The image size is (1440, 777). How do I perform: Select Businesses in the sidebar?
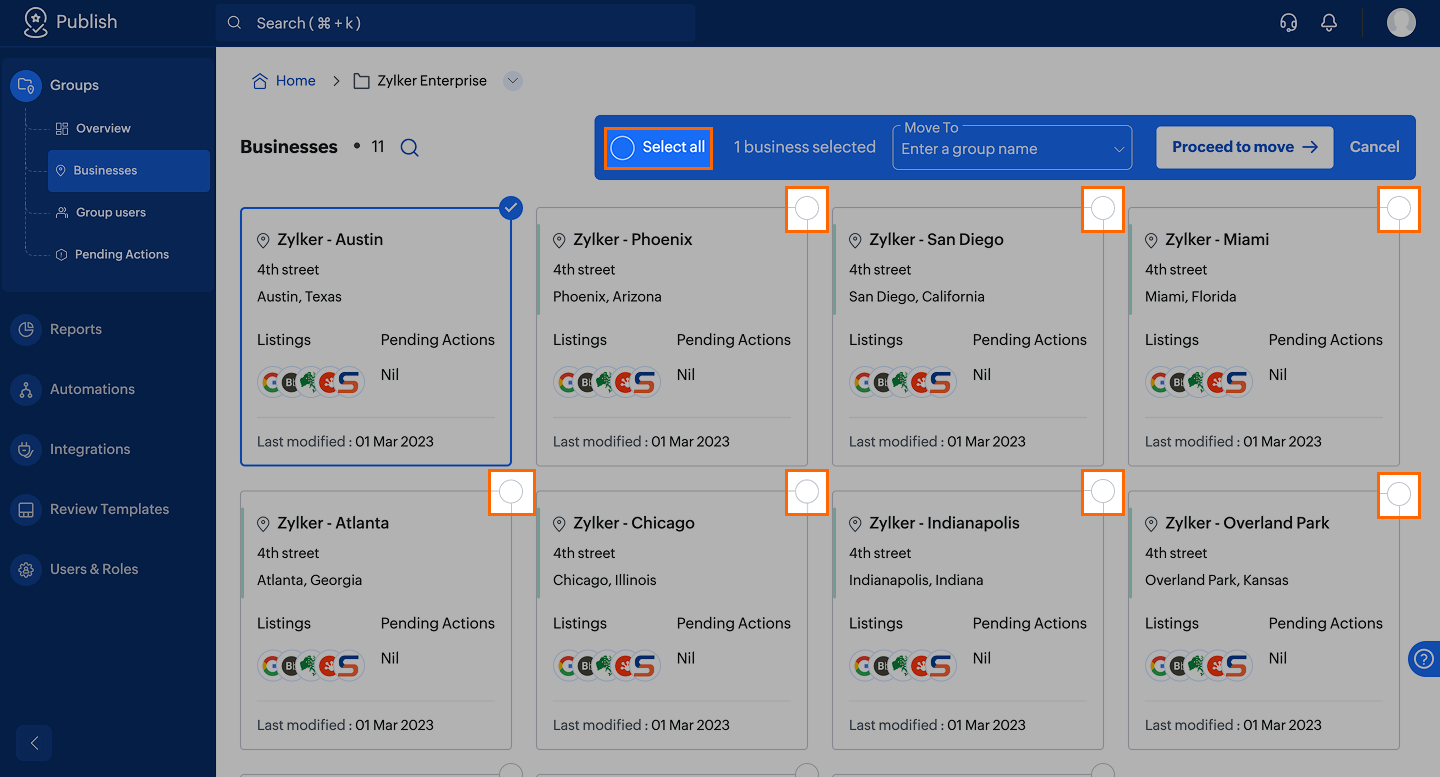click(129, 171)
